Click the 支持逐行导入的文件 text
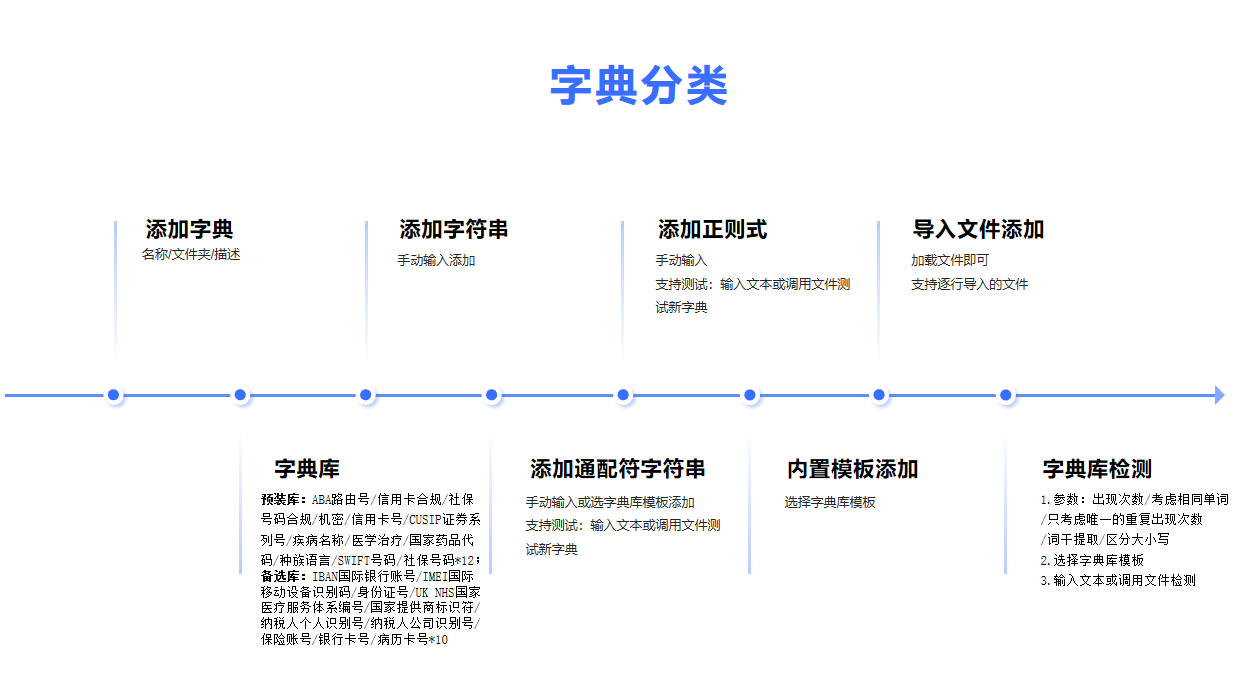Viewport: 1238px width, 676px height. tap(969, 284)
